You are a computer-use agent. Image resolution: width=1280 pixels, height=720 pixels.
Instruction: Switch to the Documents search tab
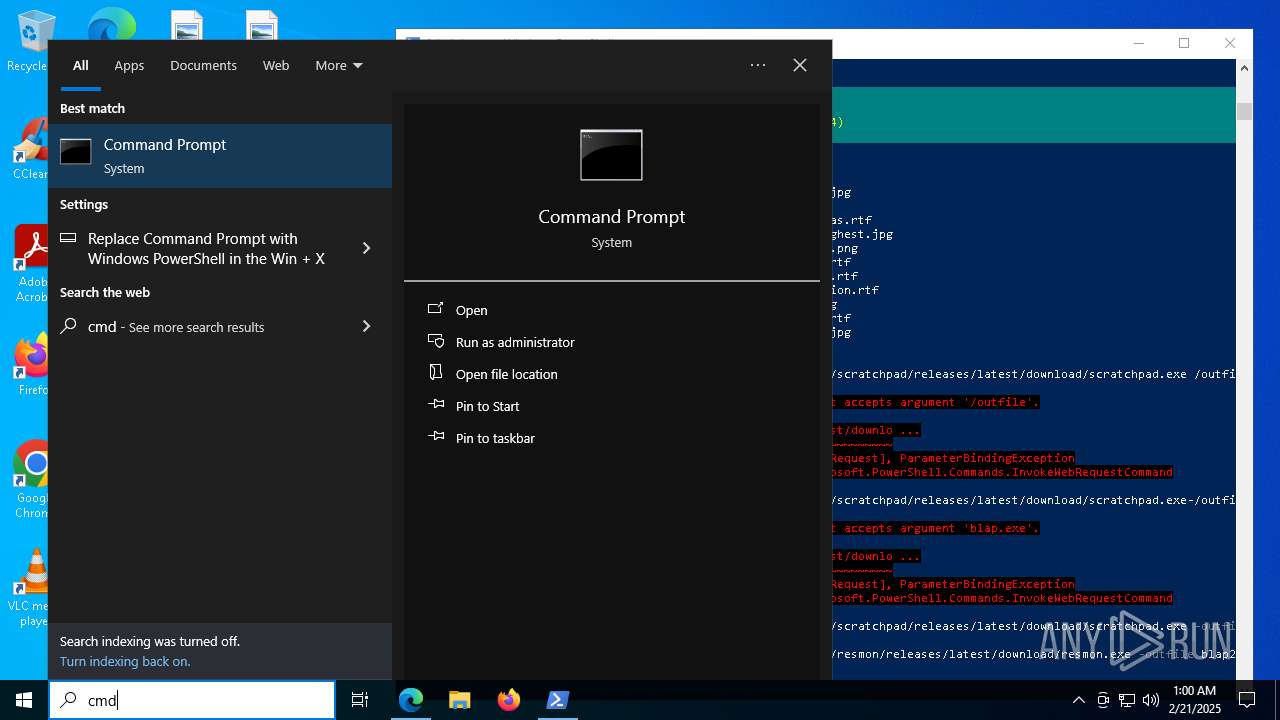[203, 65]
